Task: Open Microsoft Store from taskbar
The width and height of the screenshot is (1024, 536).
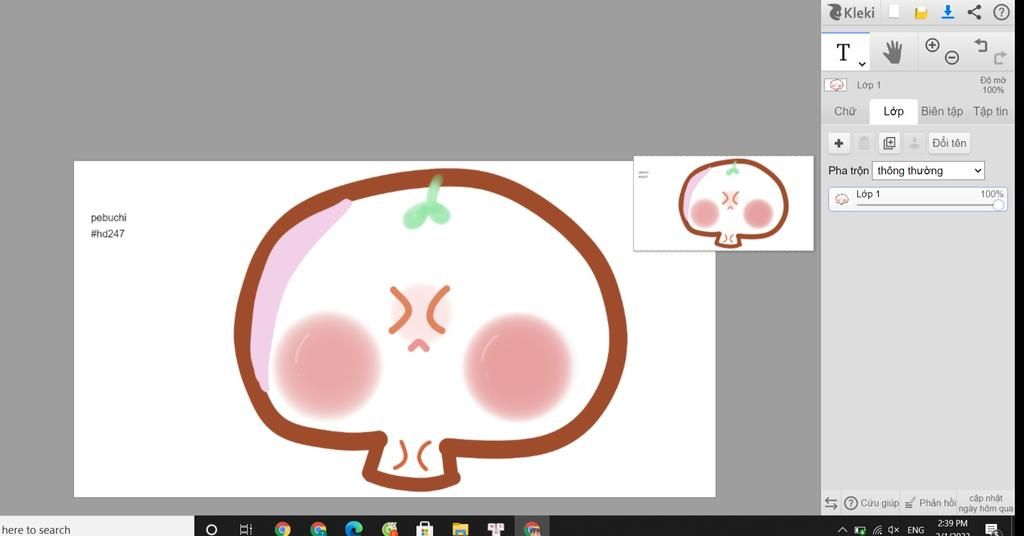Action: click(x=424, y=529)
